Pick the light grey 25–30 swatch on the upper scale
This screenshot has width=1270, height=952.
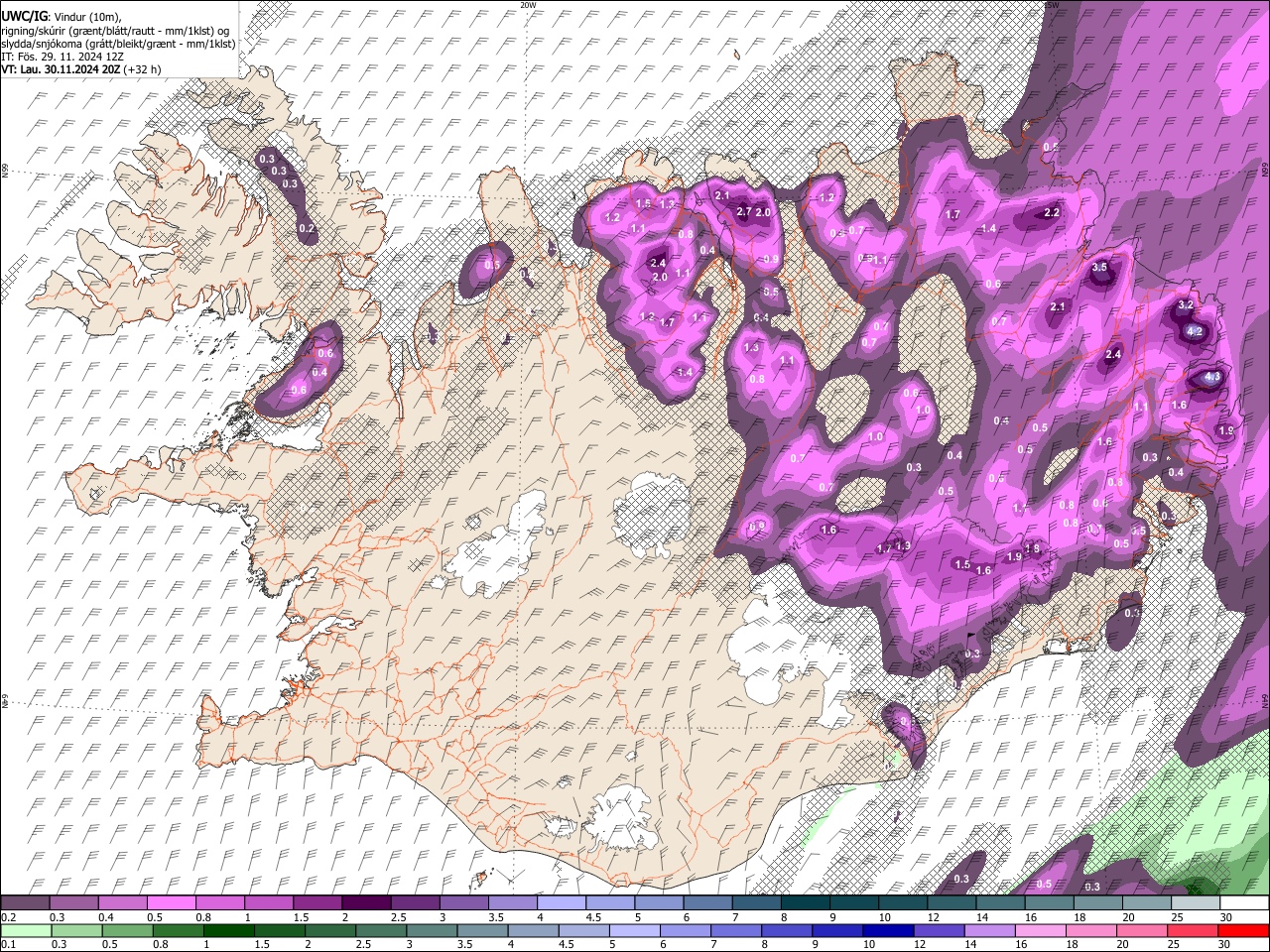[1195, 903]
